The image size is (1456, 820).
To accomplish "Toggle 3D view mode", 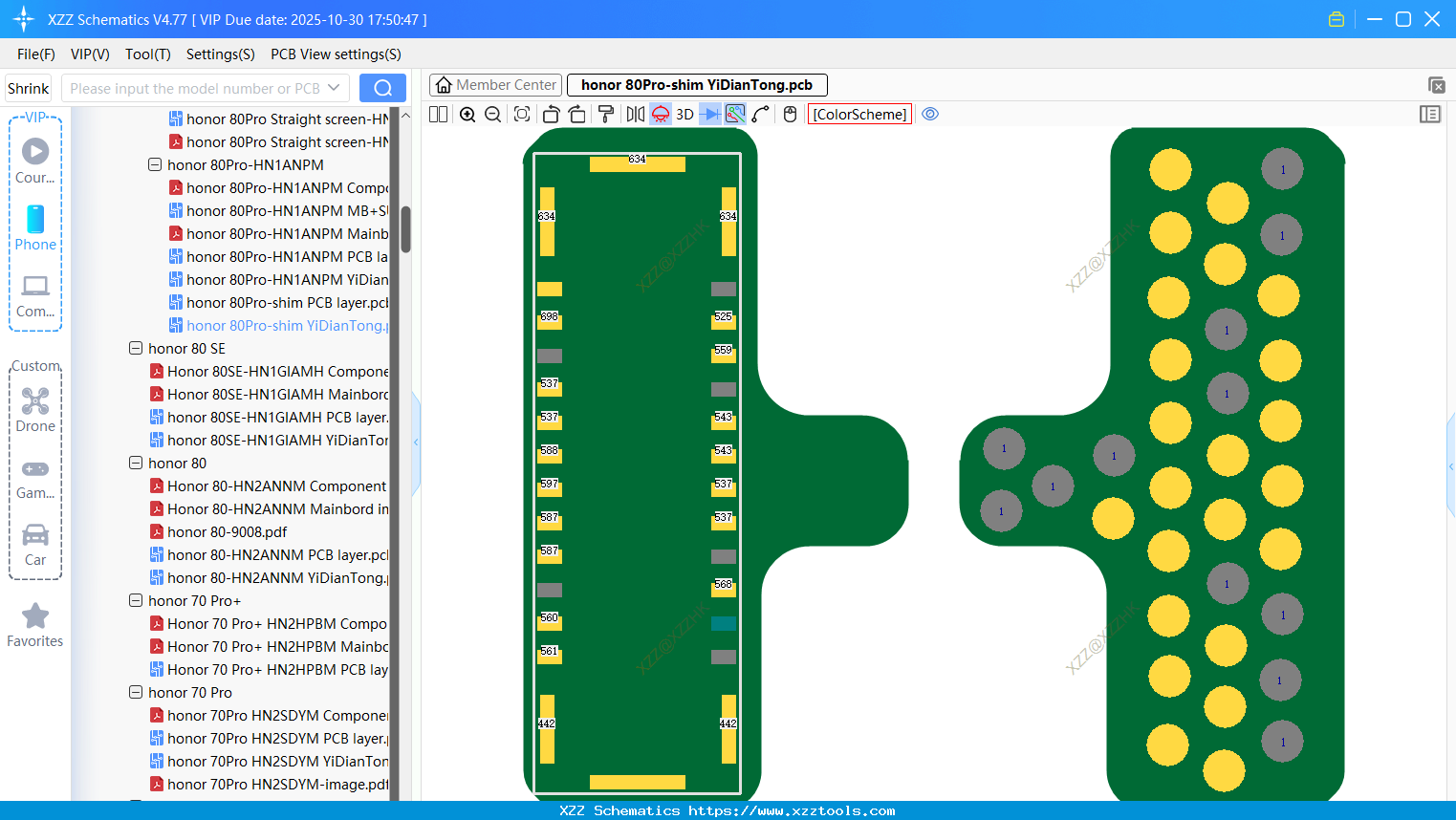I will (685, 114).
